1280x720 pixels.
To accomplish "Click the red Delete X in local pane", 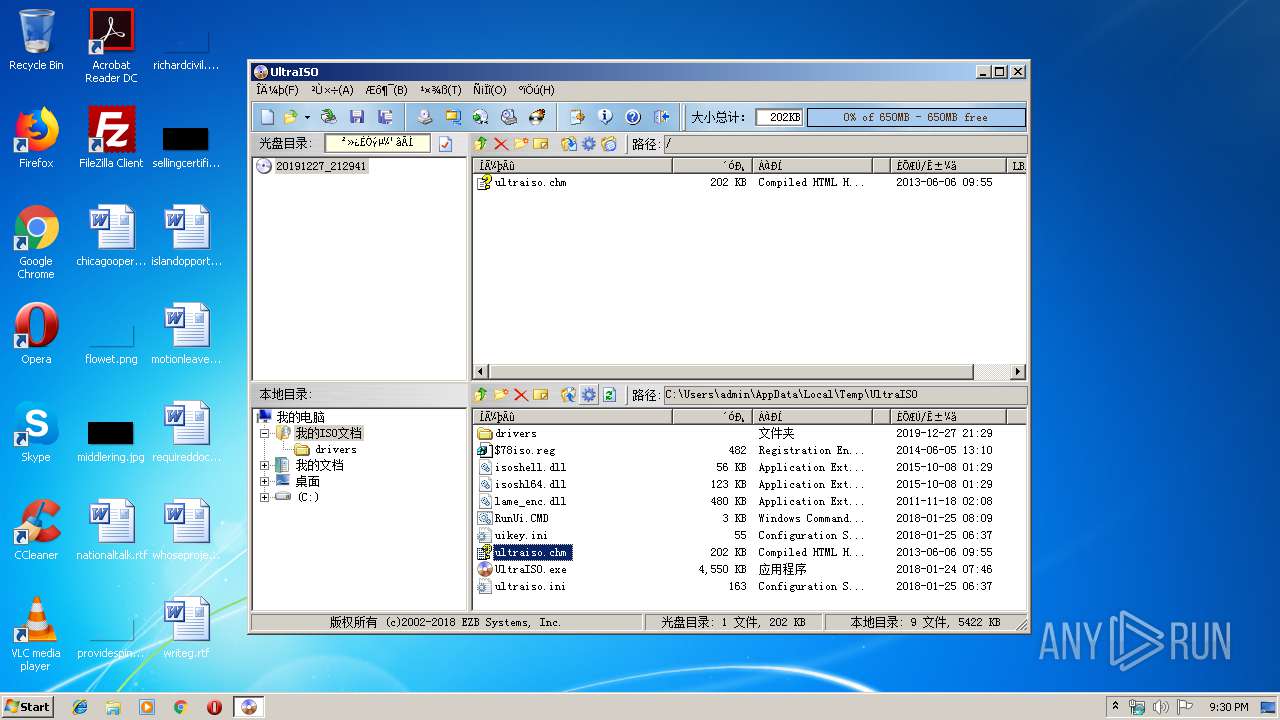I will click(x=521, y=395).
